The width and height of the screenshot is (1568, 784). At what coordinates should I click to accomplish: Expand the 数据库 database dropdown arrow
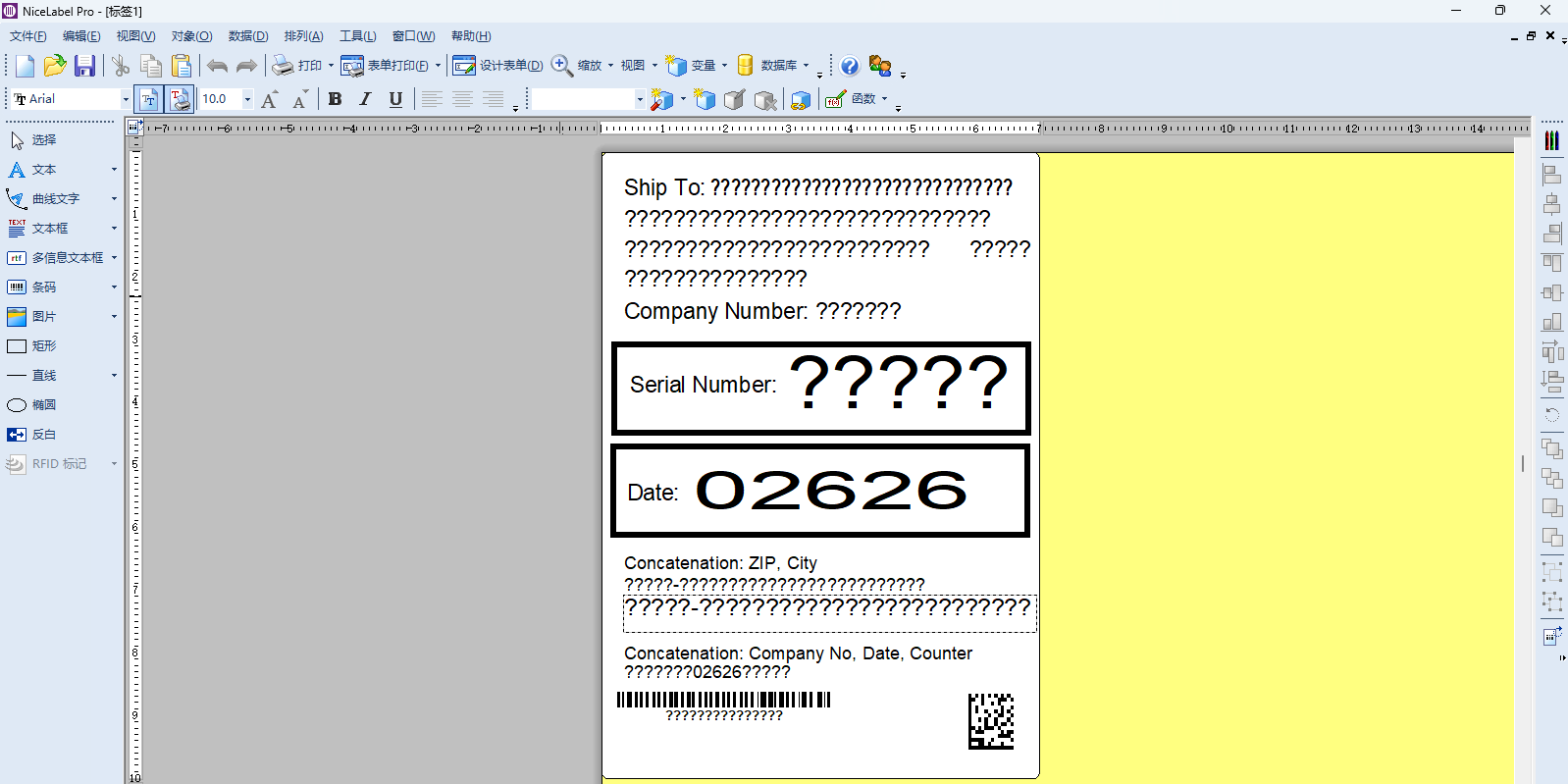pos(807,66)
